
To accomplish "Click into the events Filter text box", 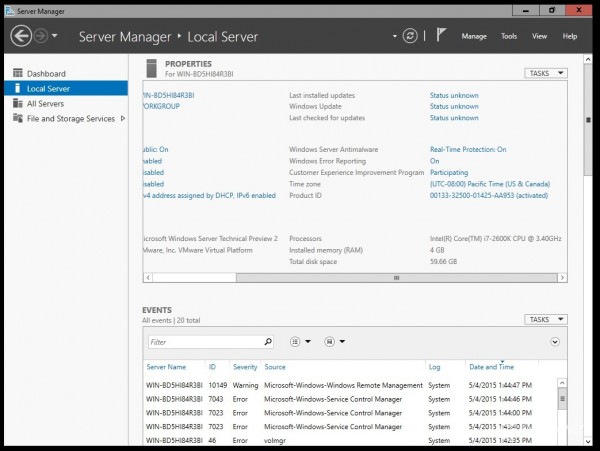I will pos(203,342).
